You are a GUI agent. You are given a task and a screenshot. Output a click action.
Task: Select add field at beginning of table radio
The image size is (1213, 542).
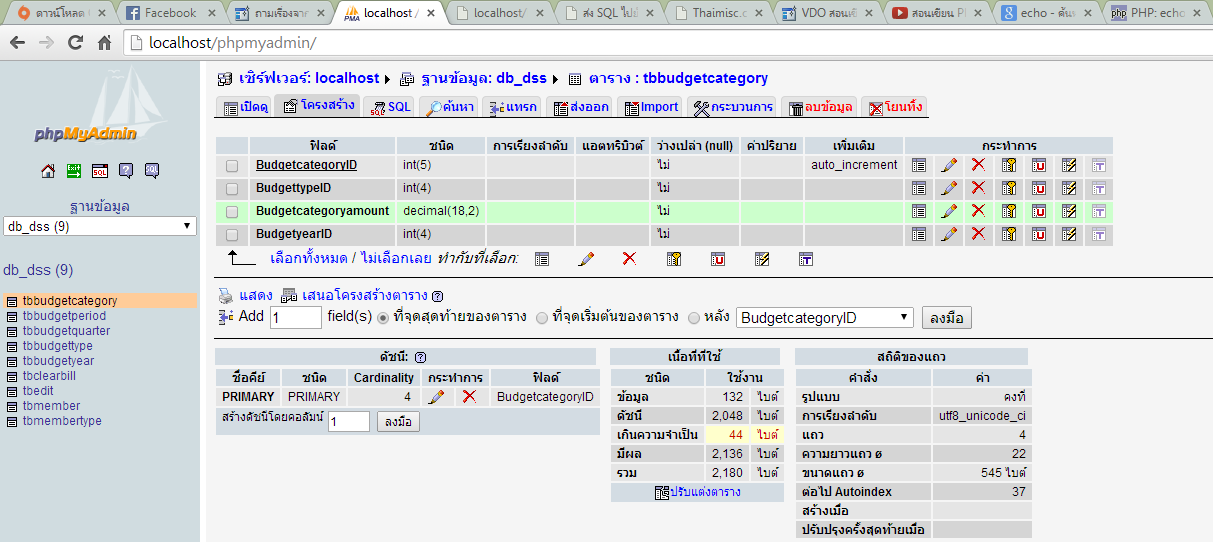(542, 318)
